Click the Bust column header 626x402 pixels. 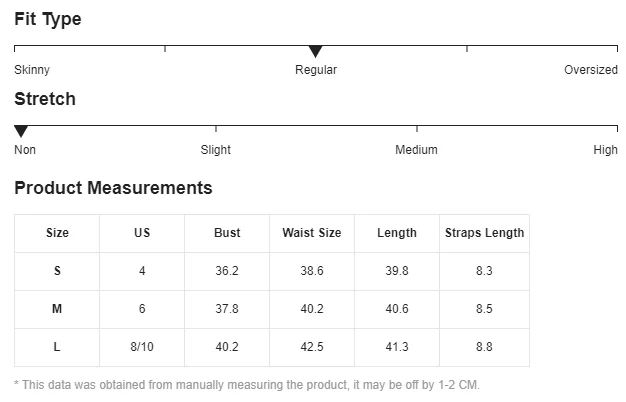click(x=227, y=233)
